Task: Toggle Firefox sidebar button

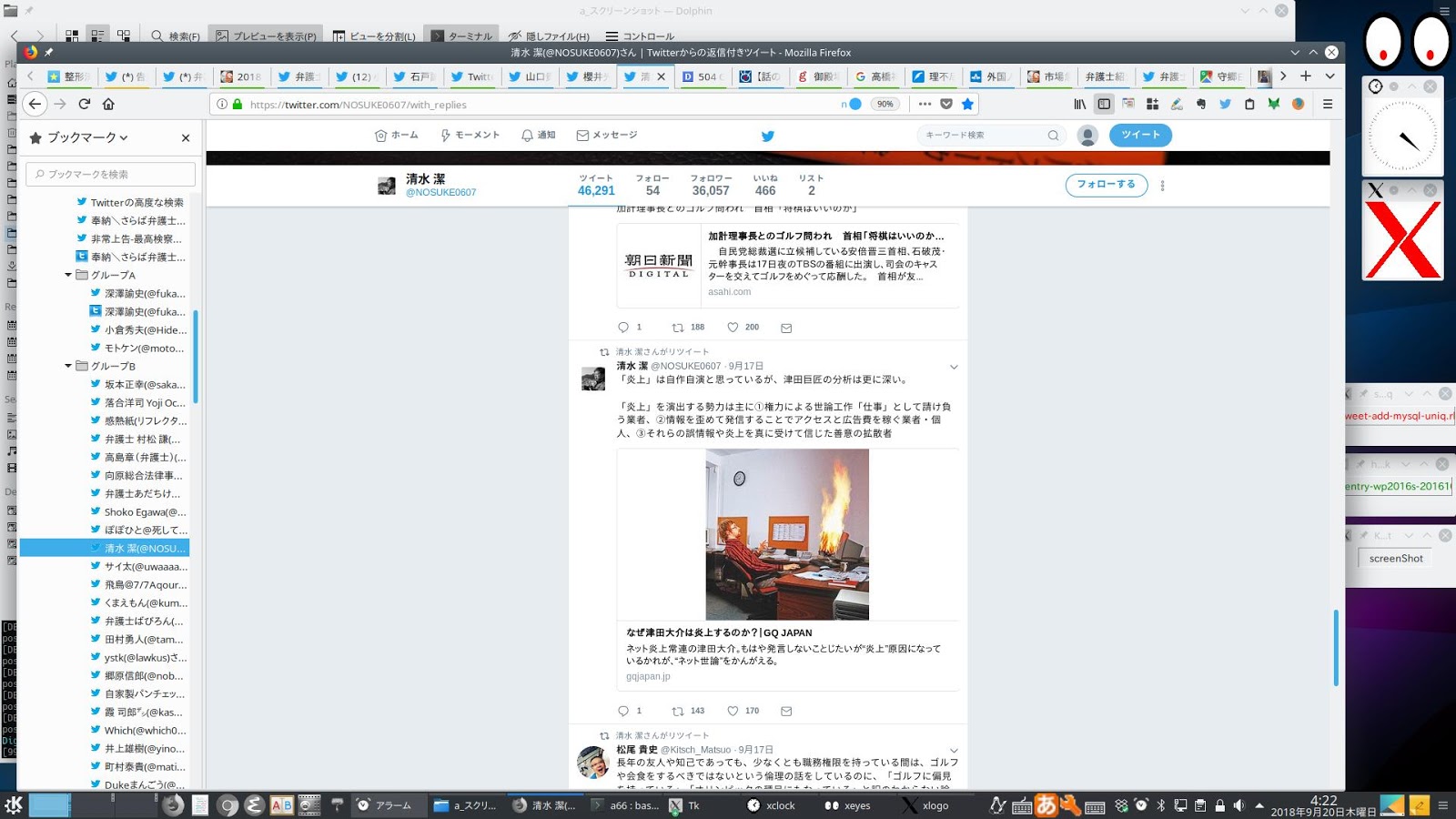Action: 1104,104
